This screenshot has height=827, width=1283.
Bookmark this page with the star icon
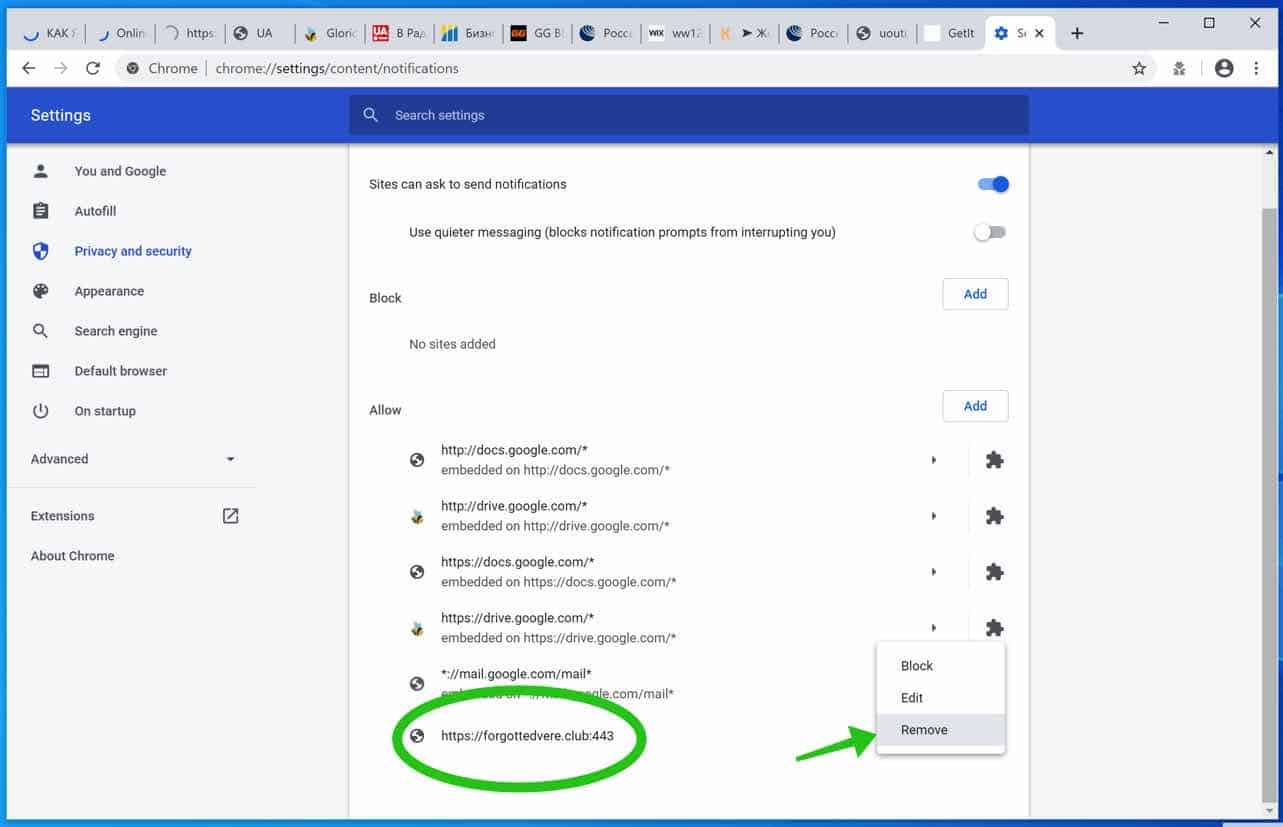[x=1139, y=68]
